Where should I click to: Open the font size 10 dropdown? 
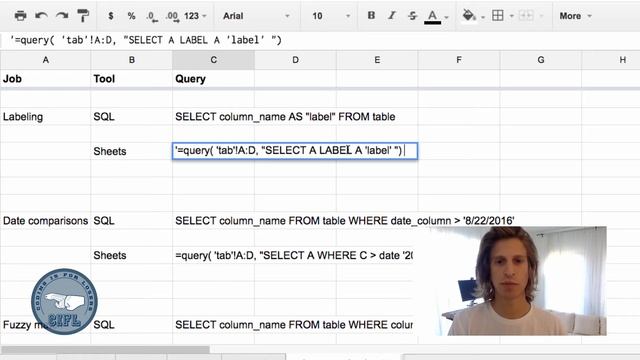tap(331, 16)
